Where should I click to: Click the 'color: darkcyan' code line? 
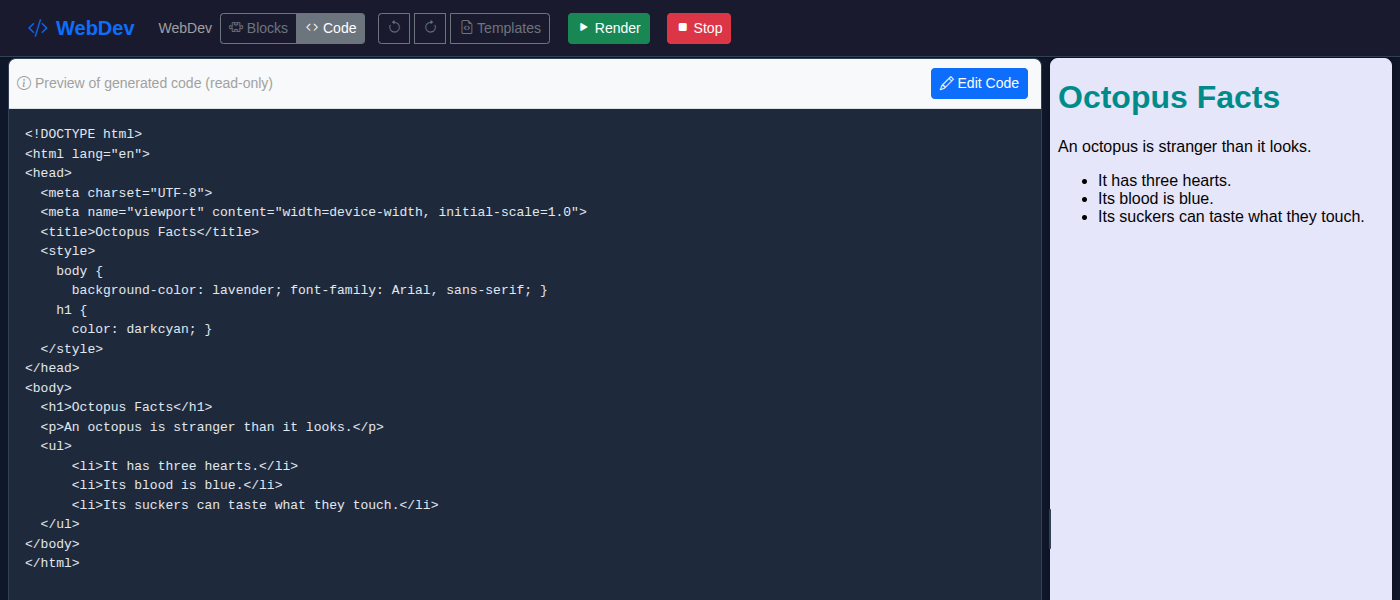point(141,329)
